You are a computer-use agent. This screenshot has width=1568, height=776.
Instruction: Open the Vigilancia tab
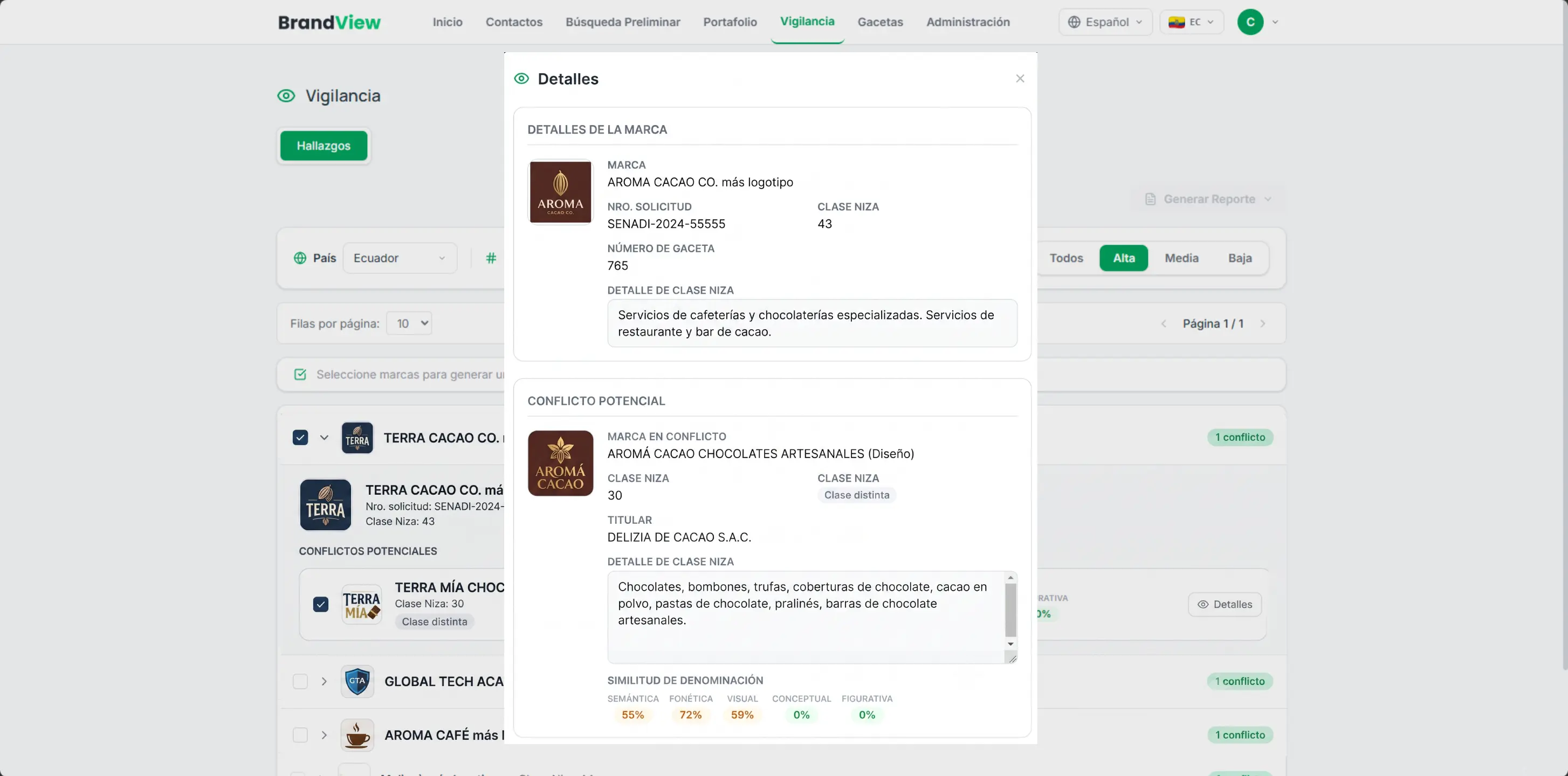[807, 21]
